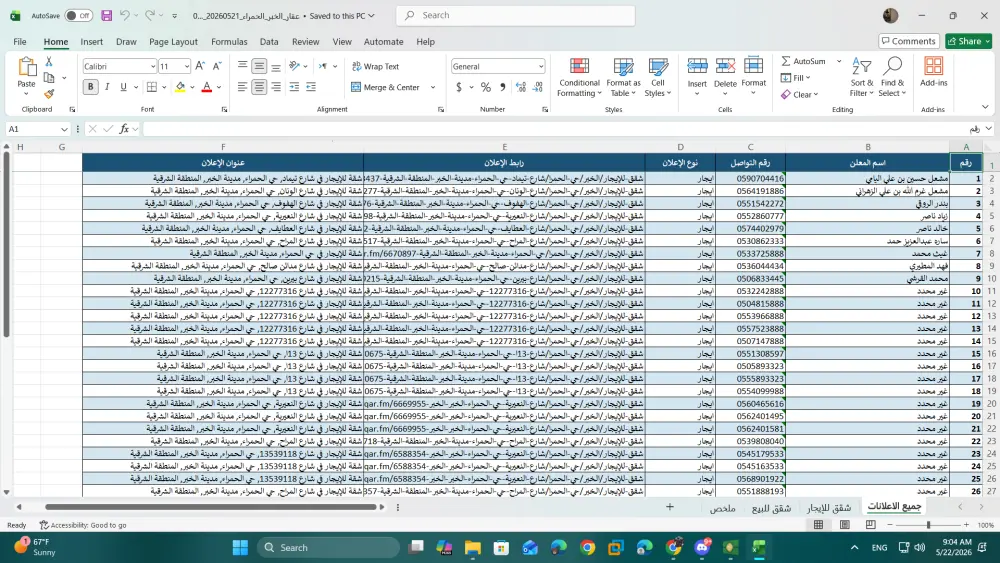
Task: Open the Formulas ribbon tab
Action: (x=229, y=41)
